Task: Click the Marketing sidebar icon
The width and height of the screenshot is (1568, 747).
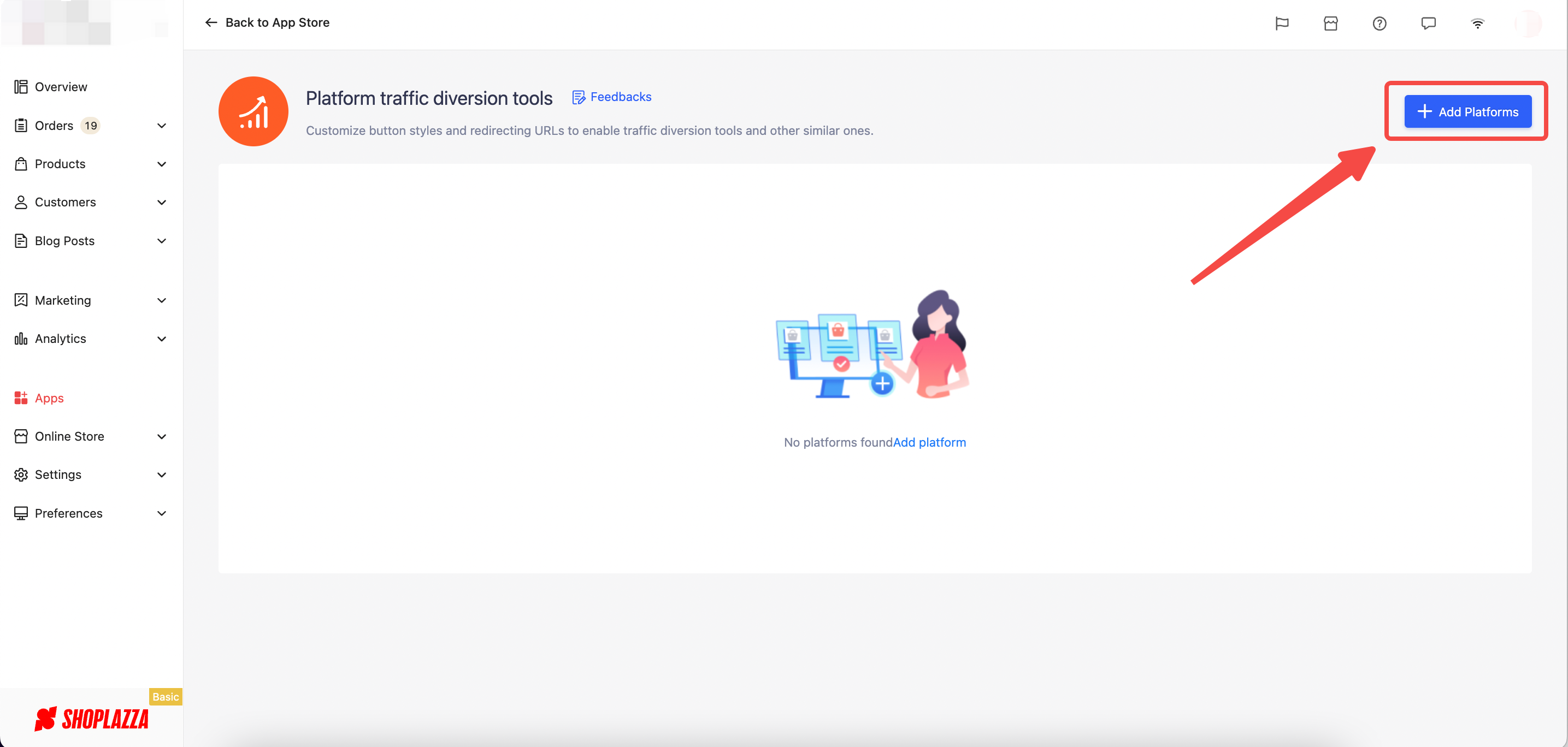Action: 21,300
